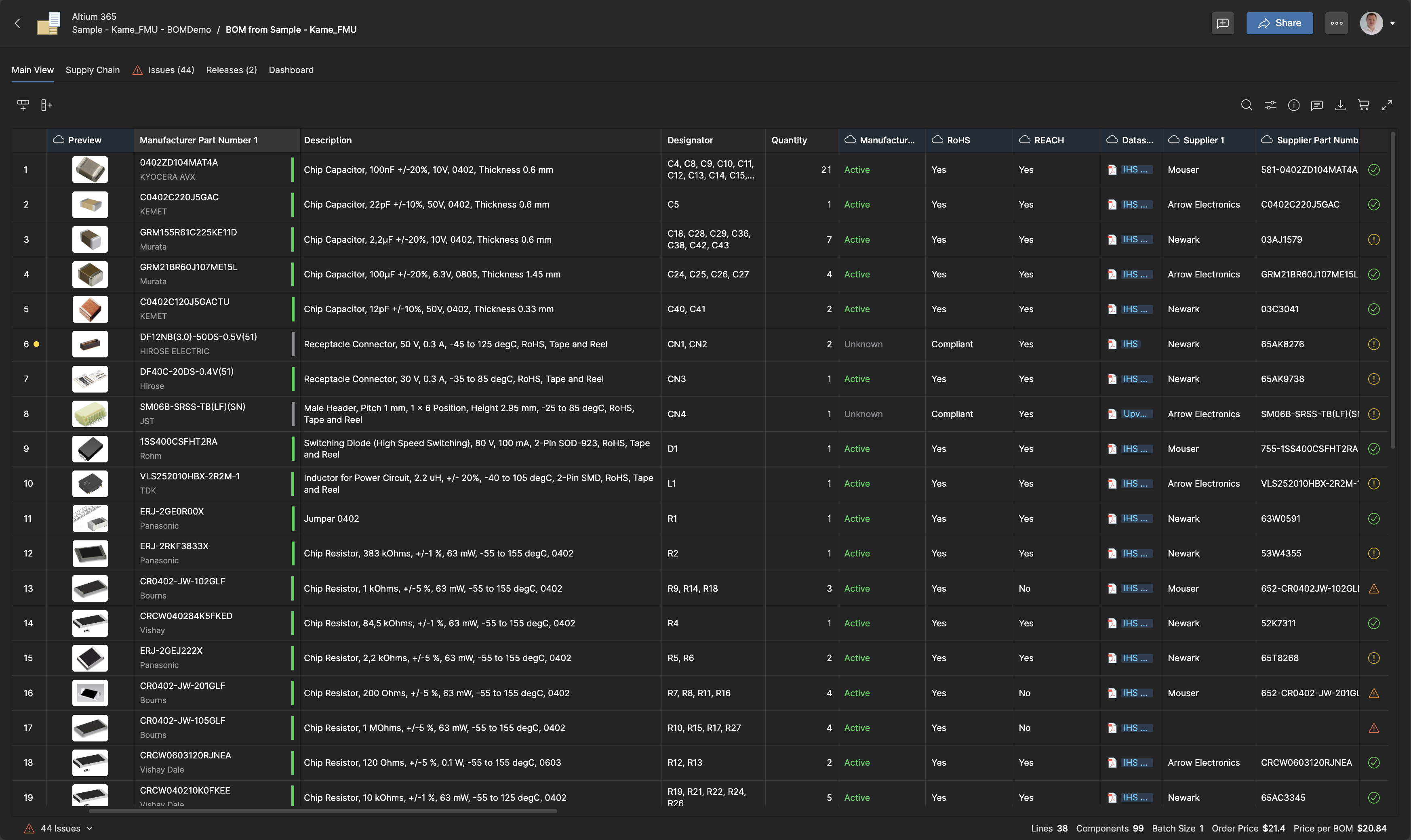The height and width of the screenshot is (840, 1411).
Task: Click the Description column header
Action: pyautogui.click(x=328, y=141)
